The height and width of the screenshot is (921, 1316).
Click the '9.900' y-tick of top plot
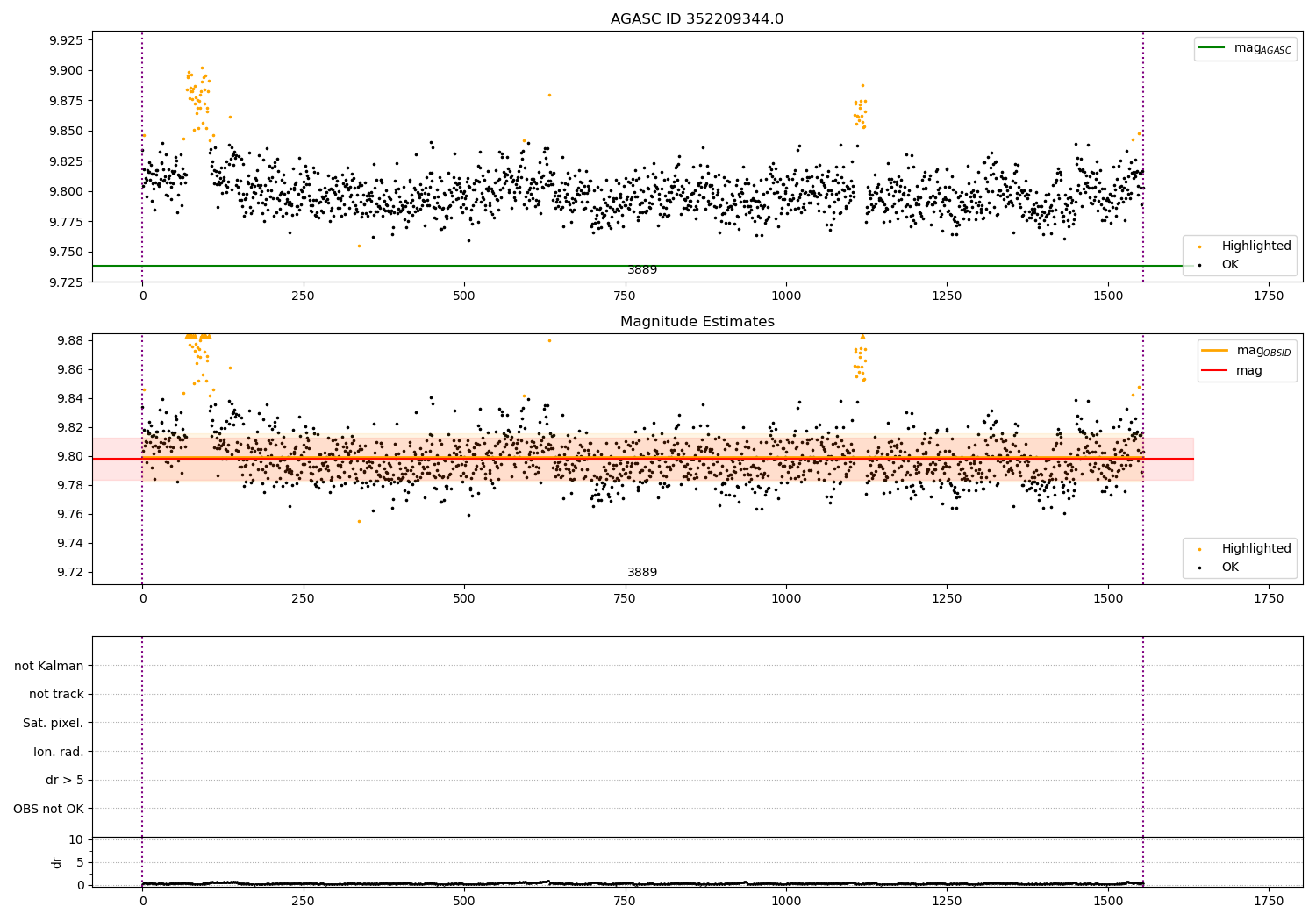[66, 70]
